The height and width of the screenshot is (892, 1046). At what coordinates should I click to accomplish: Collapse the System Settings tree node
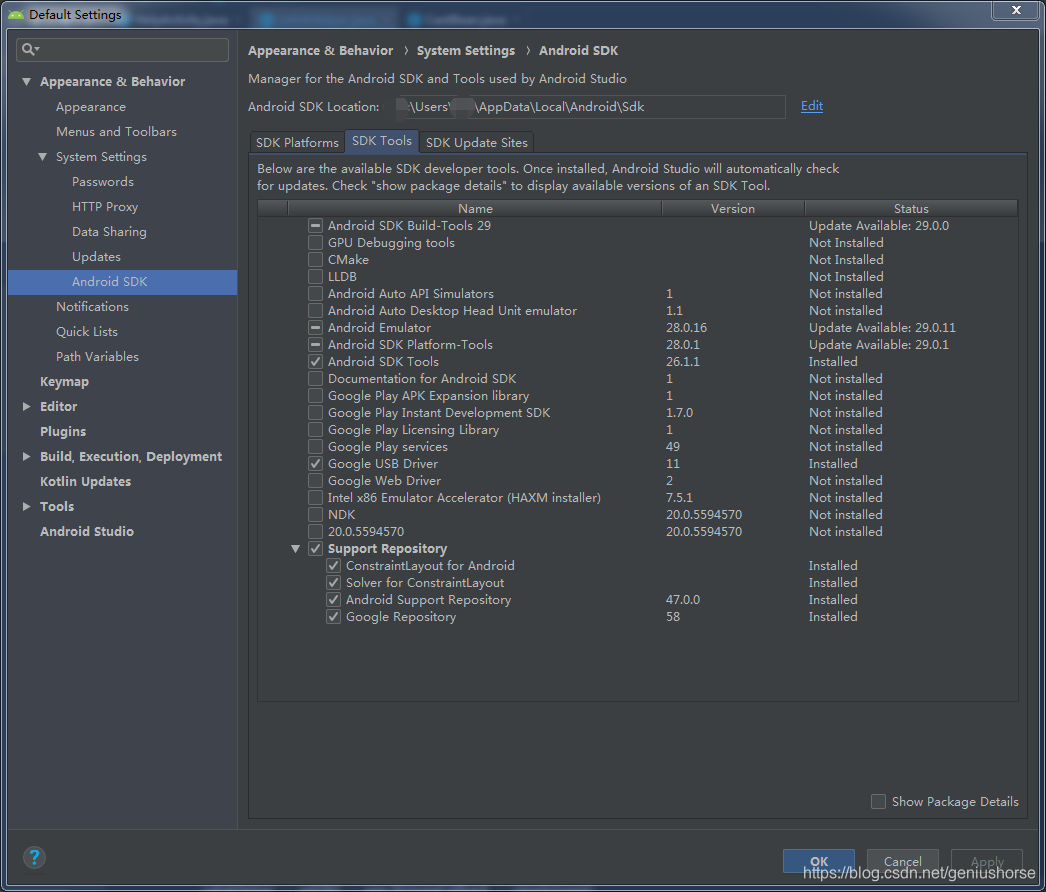point(43,157)
